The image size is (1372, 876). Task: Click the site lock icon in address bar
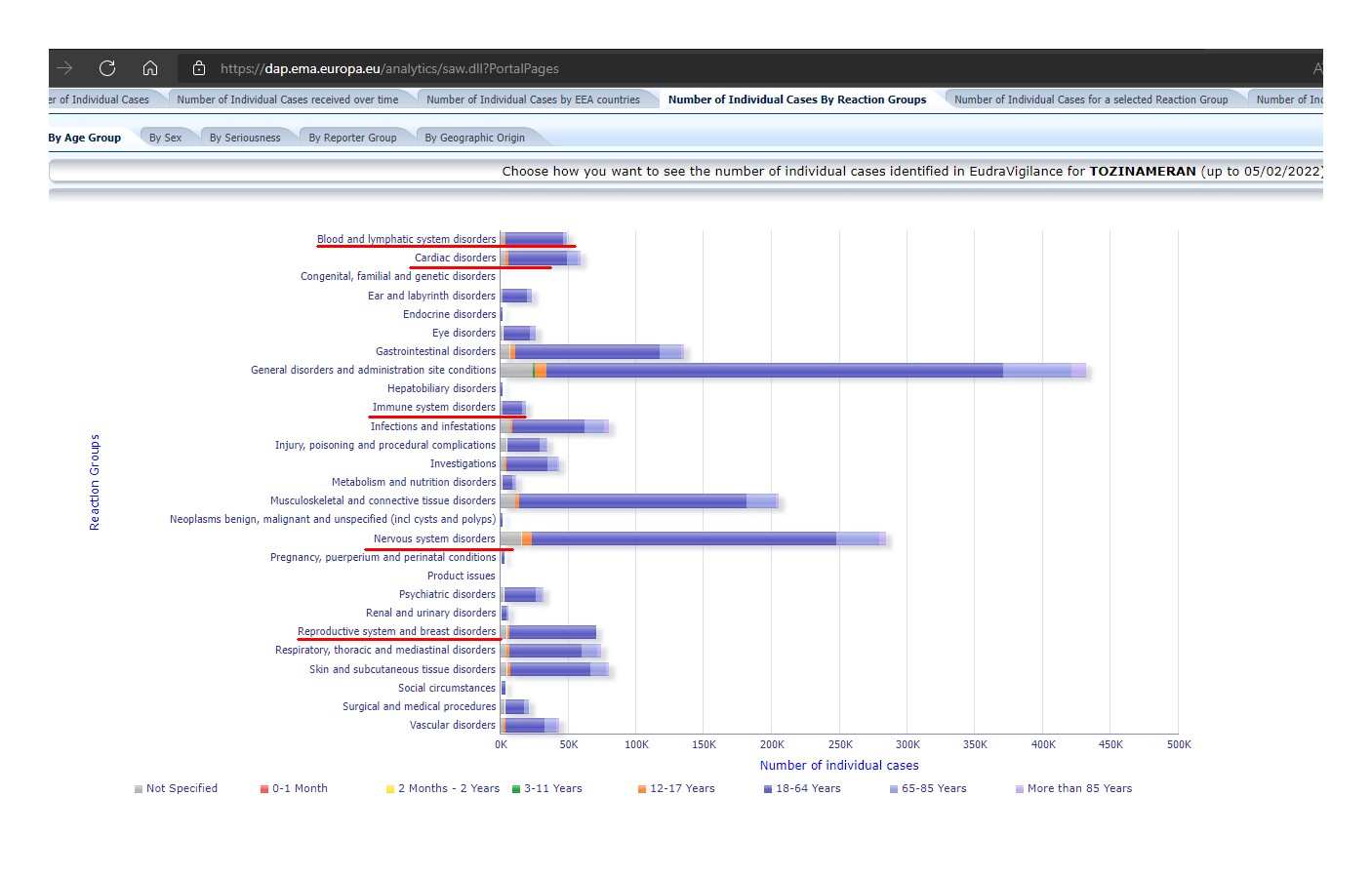pyautogui.click(x=199, y=68)
